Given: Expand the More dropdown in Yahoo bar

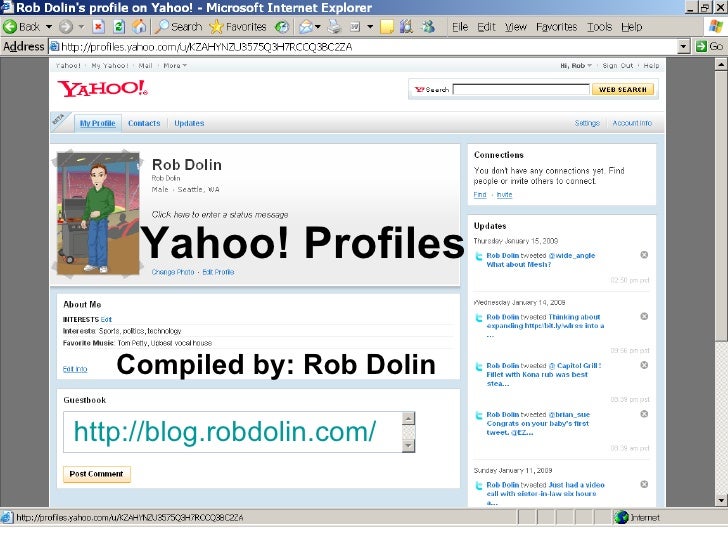Looking at the screenshot, I should (175, 65).
